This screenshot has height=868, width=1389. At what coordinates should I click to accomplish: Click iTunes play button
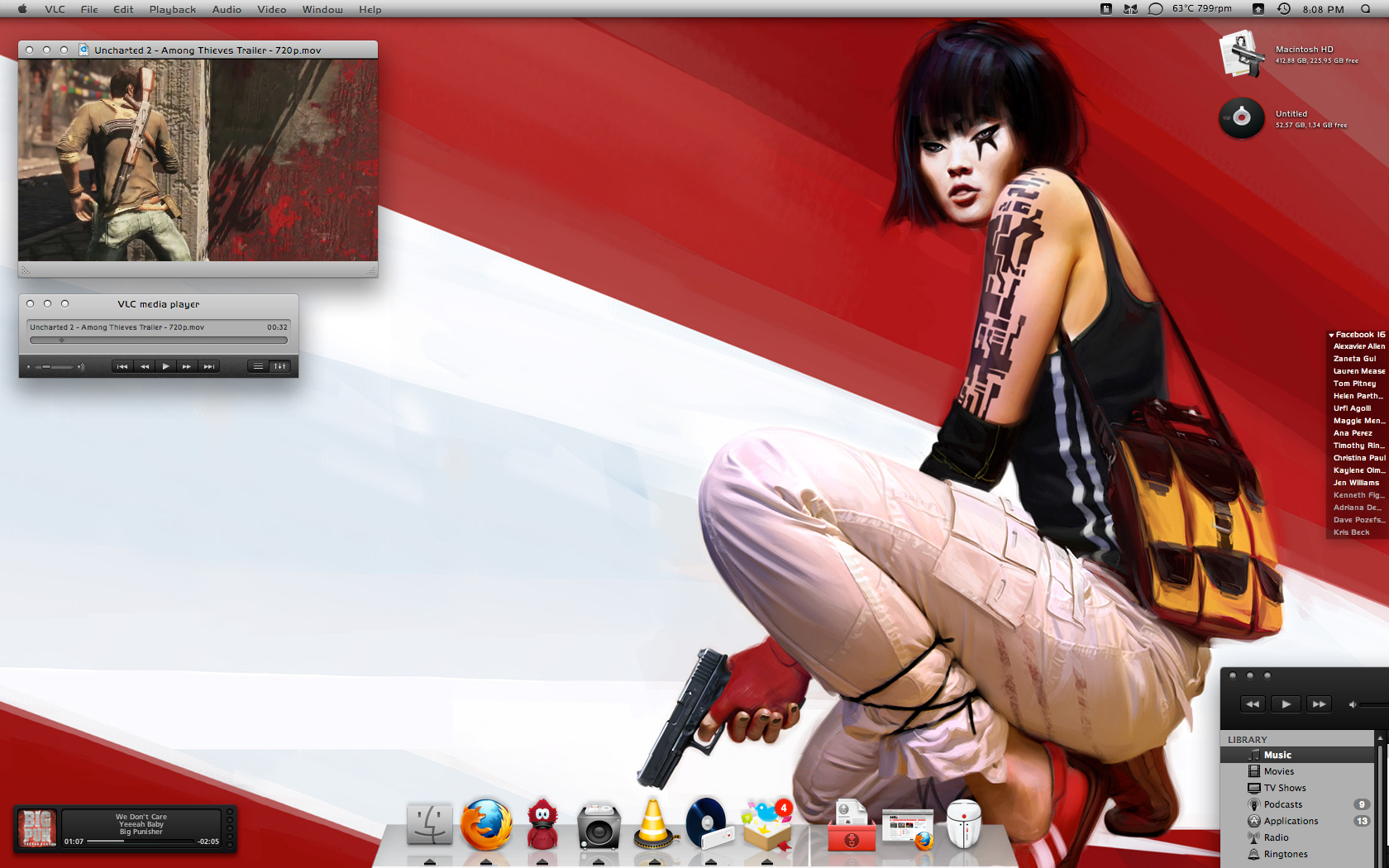click(x=1286, y=704)
